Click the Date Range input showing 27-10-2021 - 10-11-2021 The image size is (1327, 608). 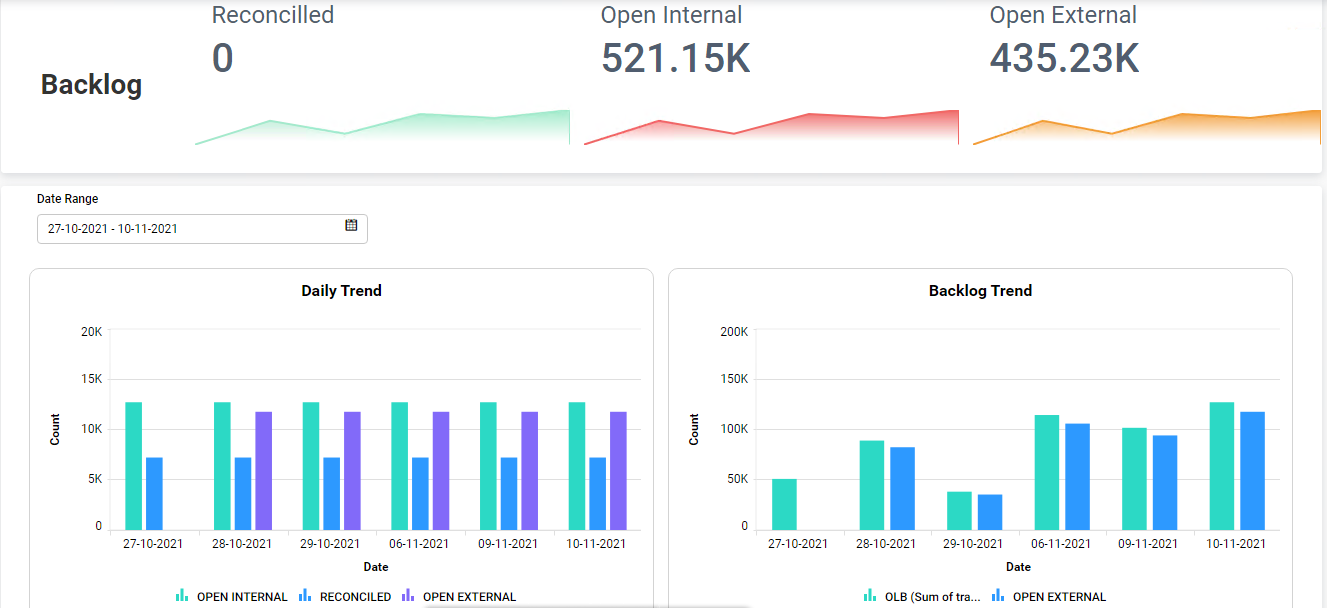coord(190,229)
